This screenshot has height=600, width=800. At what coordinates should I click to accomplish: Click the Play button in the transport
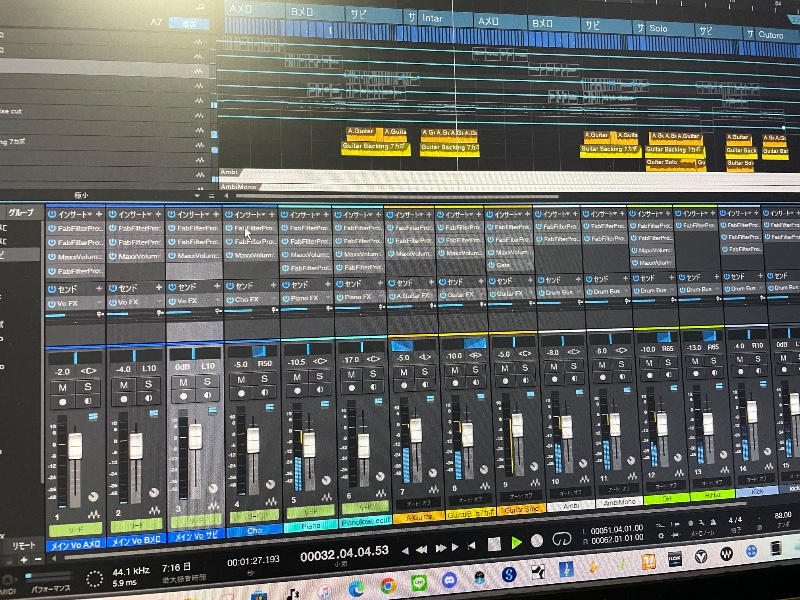point(517,542)
